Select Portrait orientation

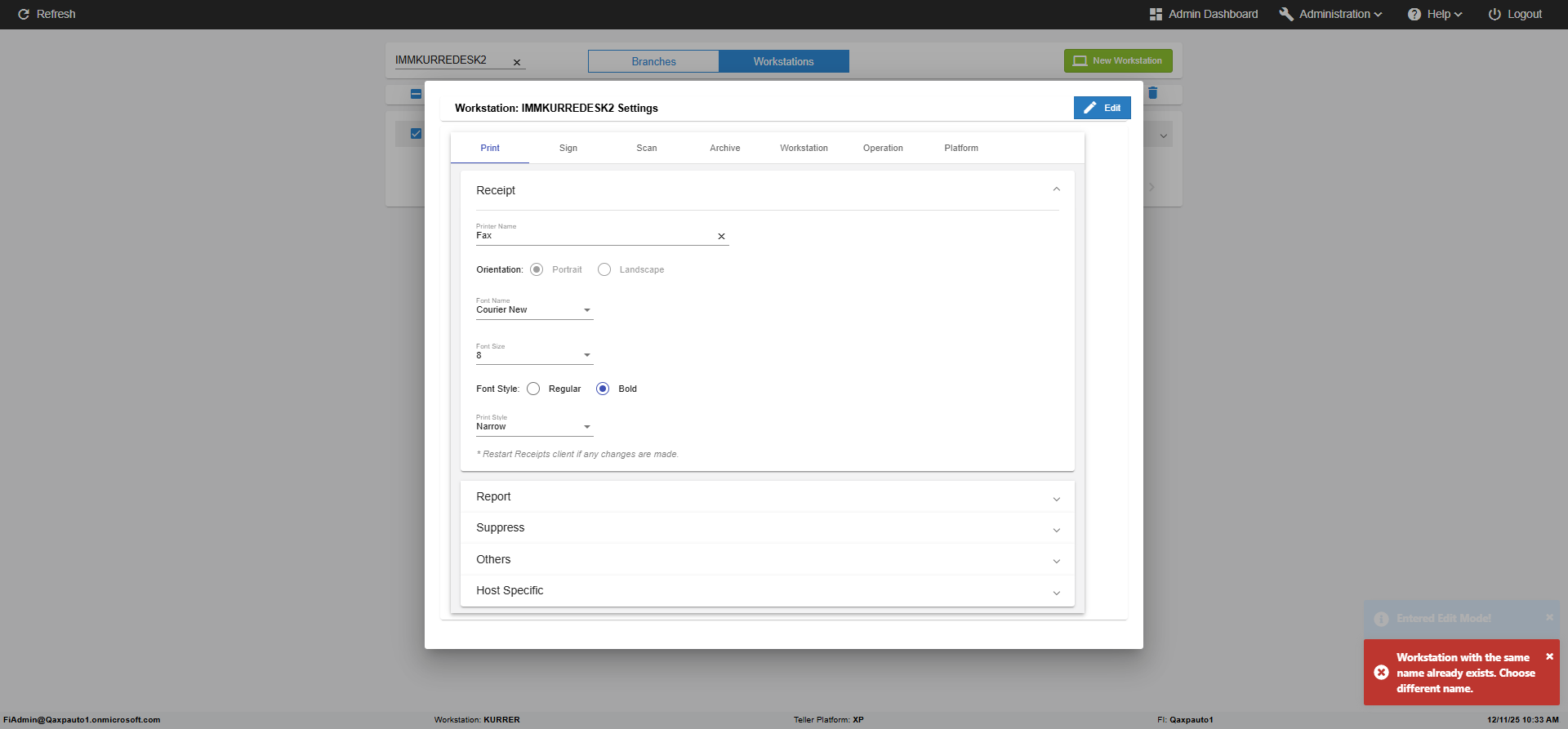537,269
